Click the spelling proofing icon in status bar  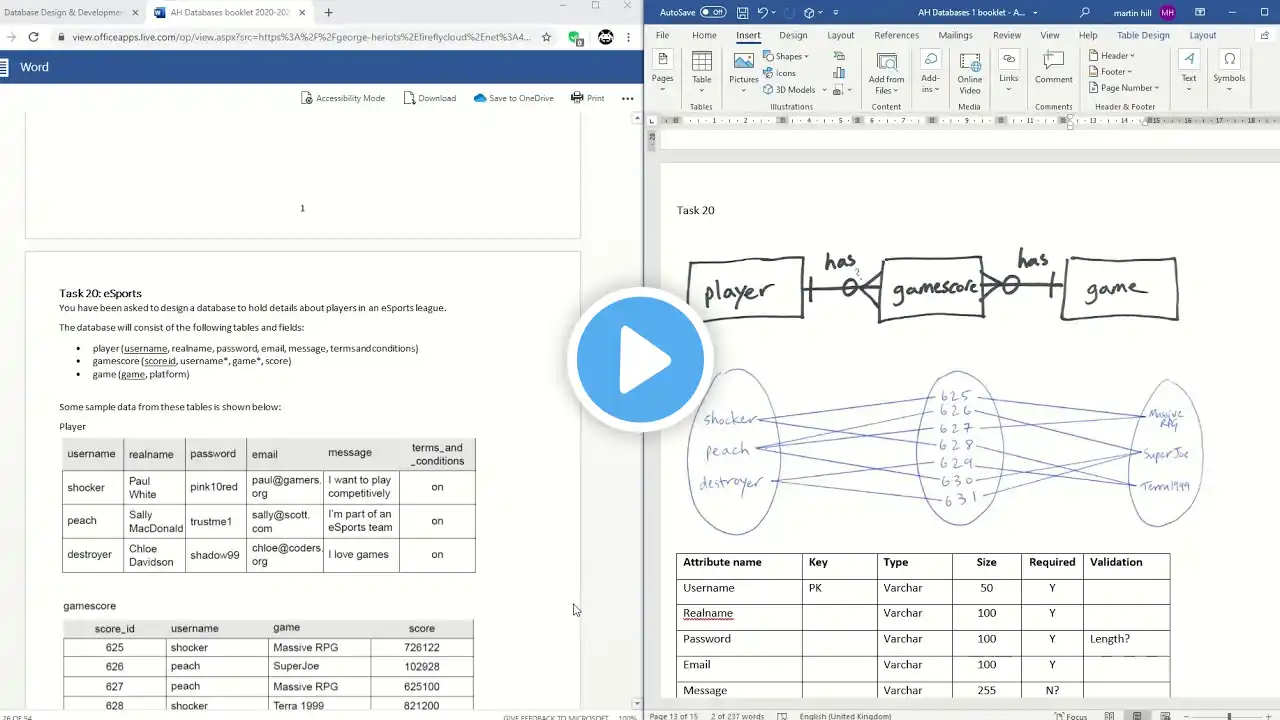[x=783, y=715]
